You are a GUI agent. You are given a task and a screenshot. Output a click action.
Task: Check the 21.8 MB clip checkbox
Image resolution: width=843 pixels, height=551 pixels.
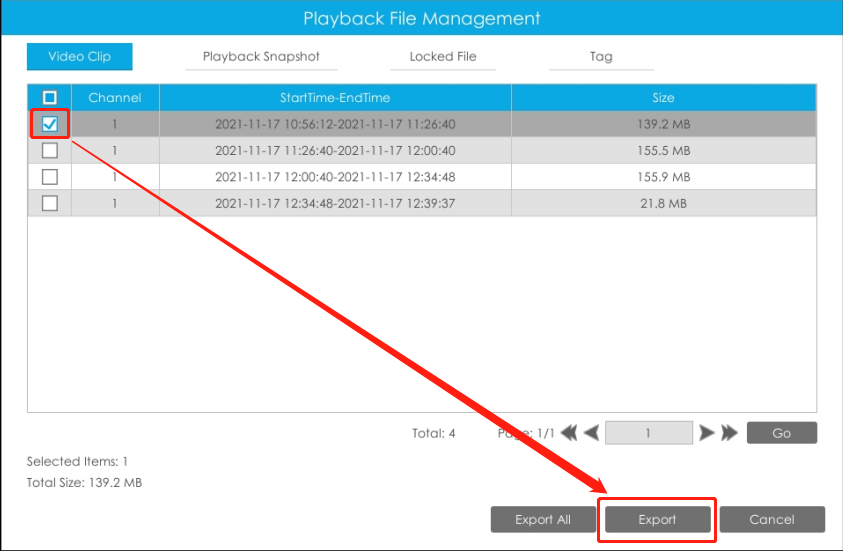pyautogui.click(x=49, y=203)
